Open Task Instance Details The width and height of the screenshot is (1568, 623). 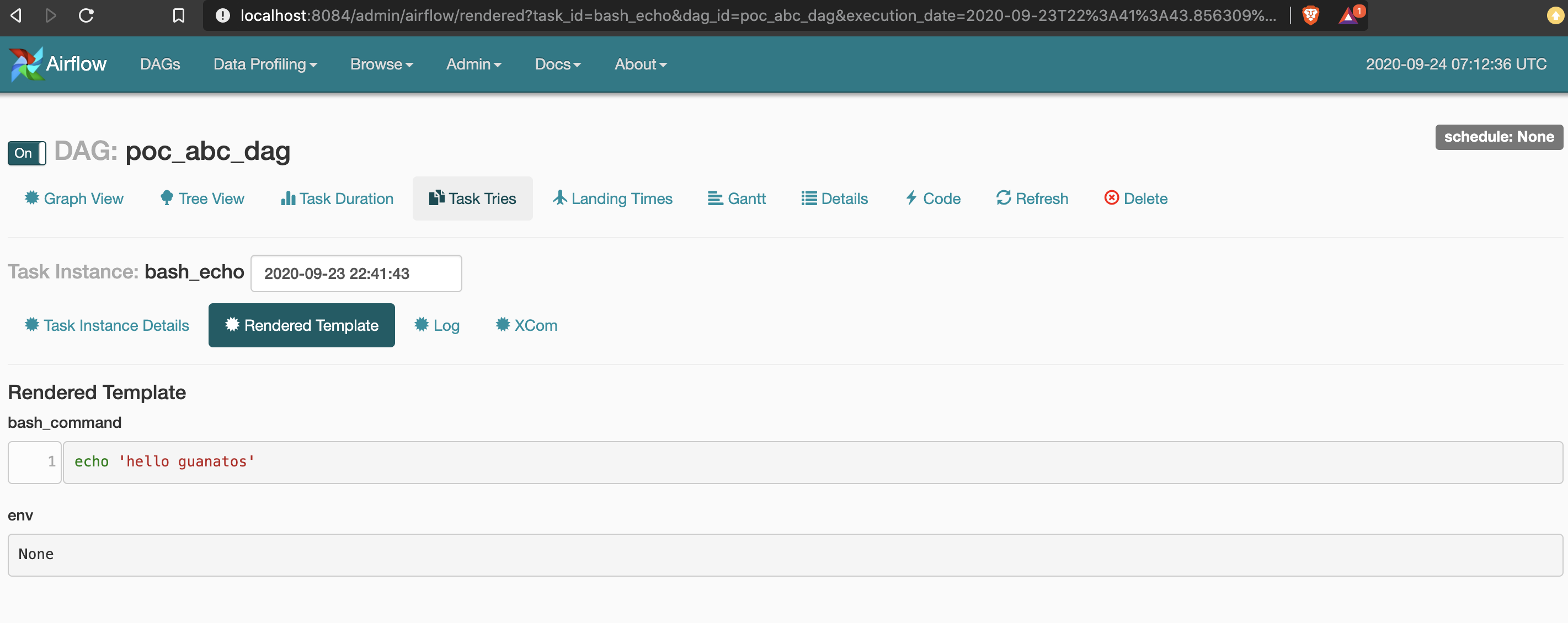(107, 325)
